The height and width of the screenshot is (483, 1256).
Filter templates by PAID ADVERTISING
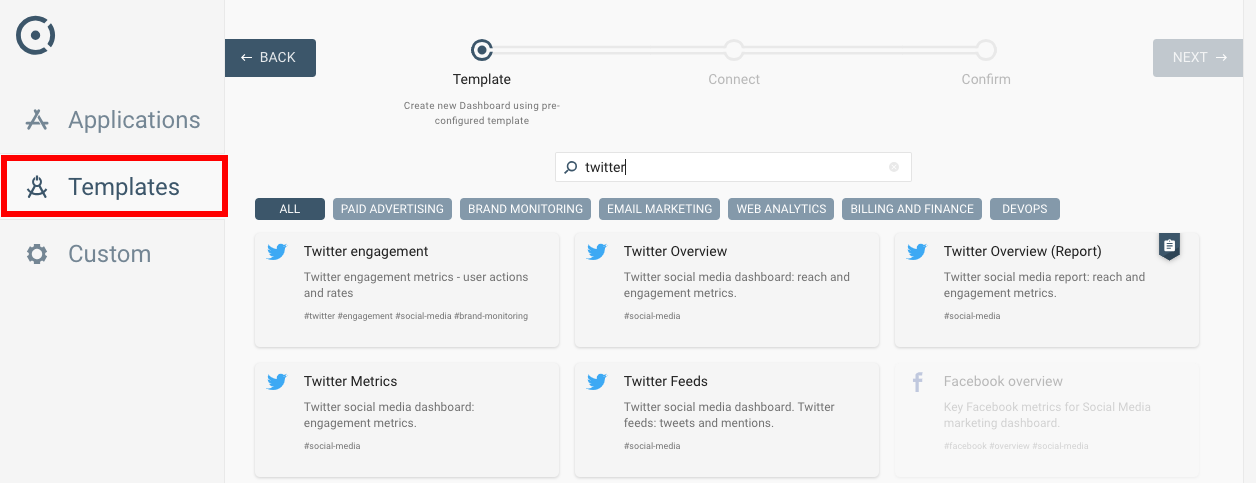[x=392, y=209]
